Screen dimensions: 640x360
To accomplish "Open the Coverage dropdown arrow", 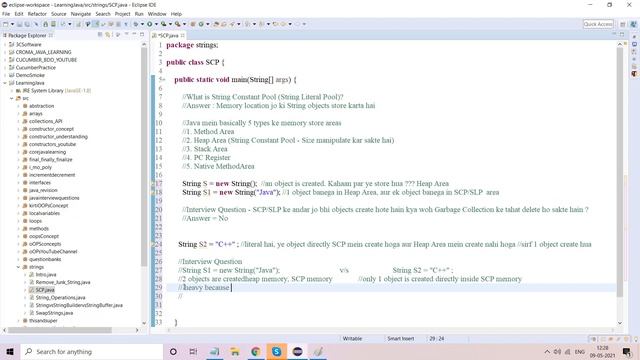I will tap(170, 24).
